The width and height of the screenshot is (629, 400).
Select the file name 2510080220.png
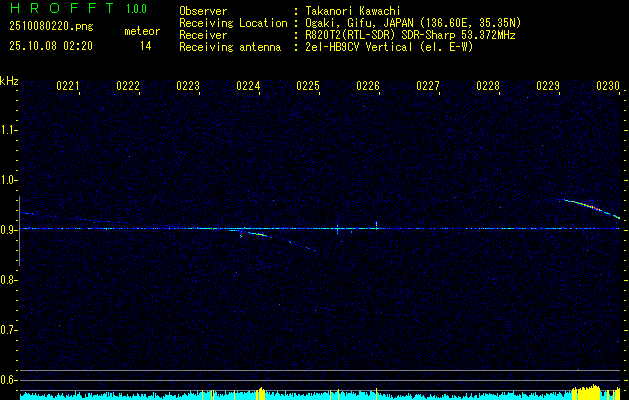coord(51,27)
